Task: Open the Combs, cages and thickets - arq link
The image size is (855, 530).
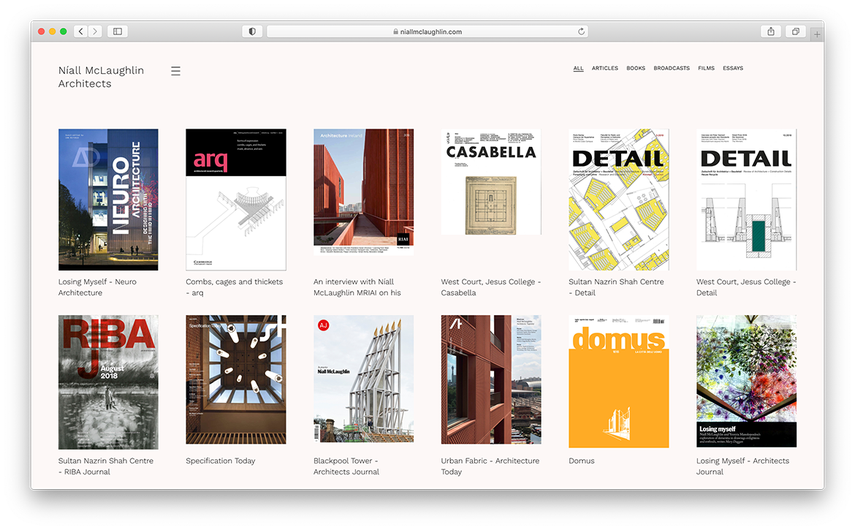Action: (x=234, y=282)
